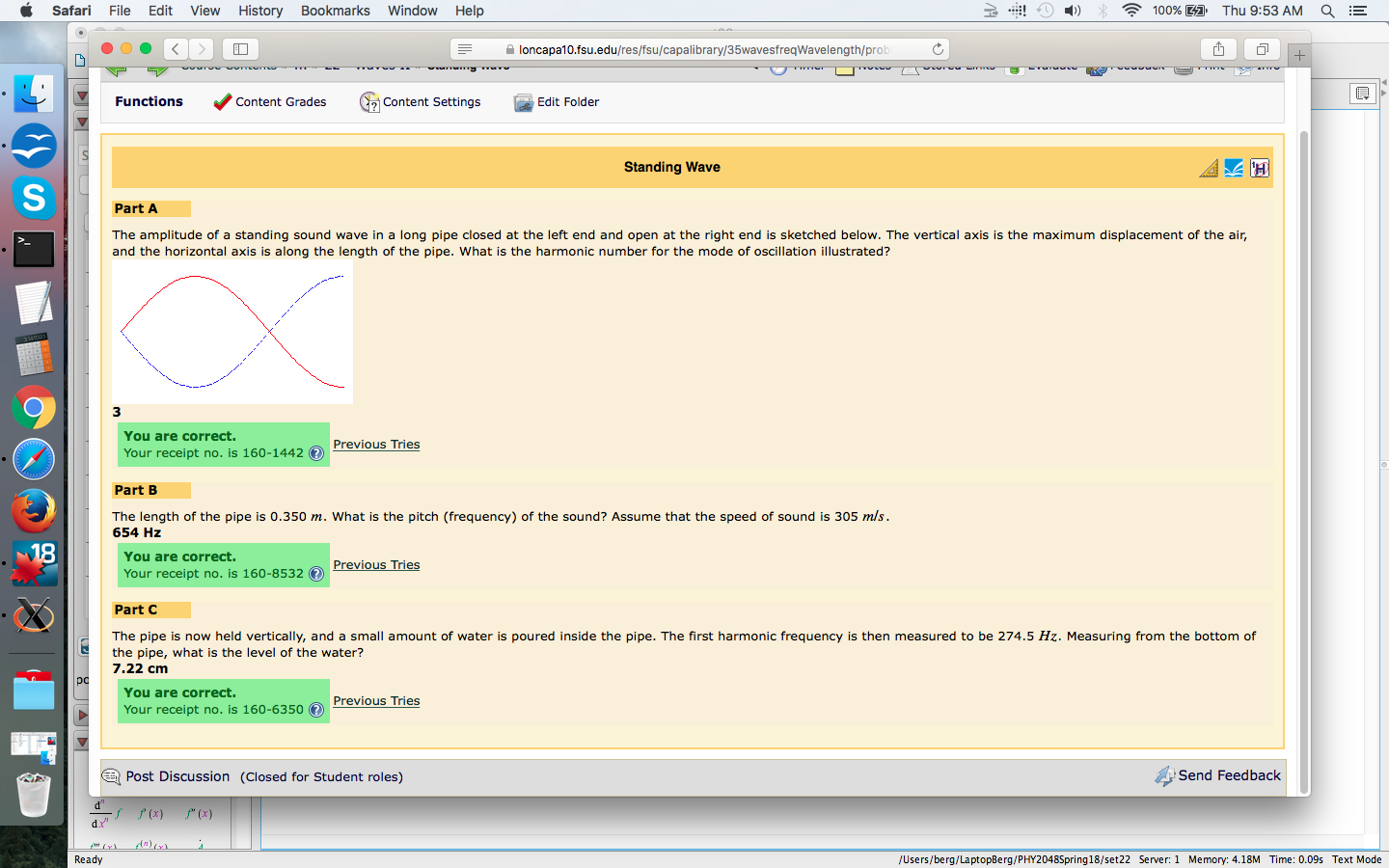Open Previous Tries for Part B
Image resolution: width=1389 pixels, height=868 pixels.
376,565
